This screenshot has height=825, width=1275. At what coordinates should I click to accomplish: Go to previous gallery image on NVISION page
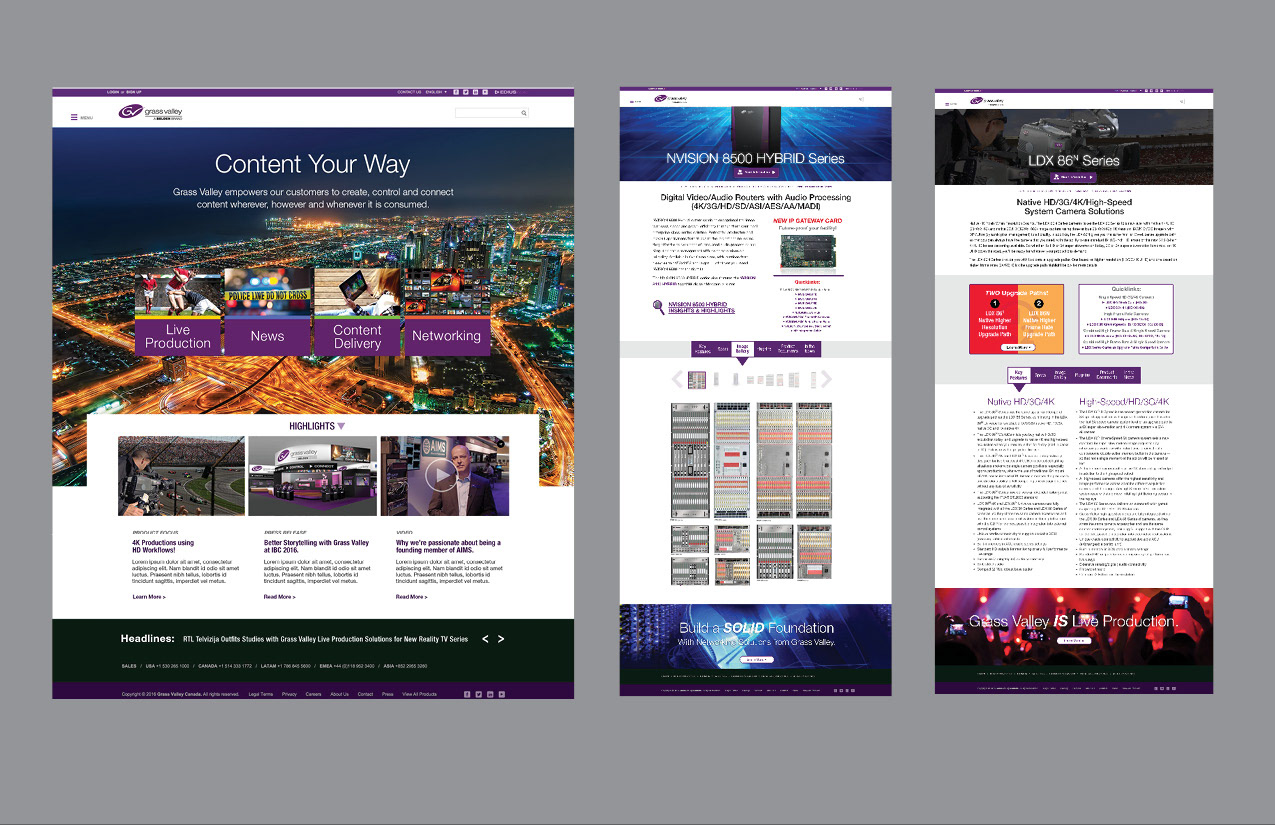tap(677, 379)
